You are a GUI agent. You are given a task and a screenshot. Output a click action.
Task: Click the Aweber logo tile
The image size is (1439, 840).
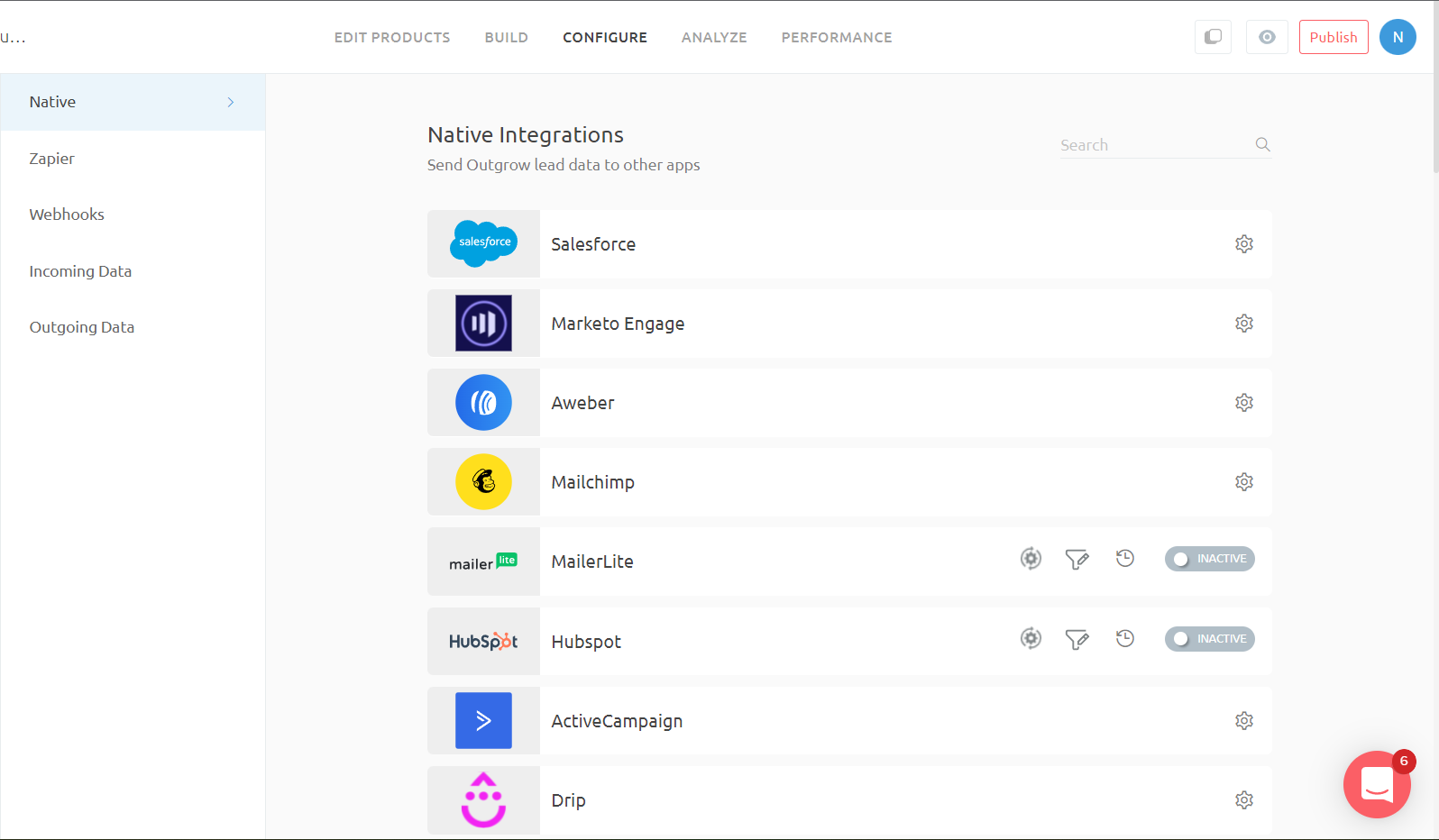(483, 403)
